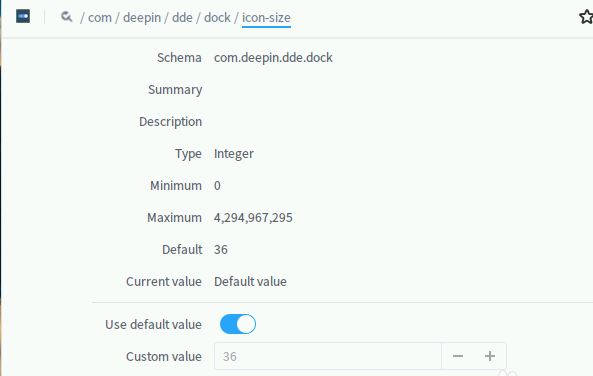Click the Maximum value 4,294,967,295

point(253,218)
